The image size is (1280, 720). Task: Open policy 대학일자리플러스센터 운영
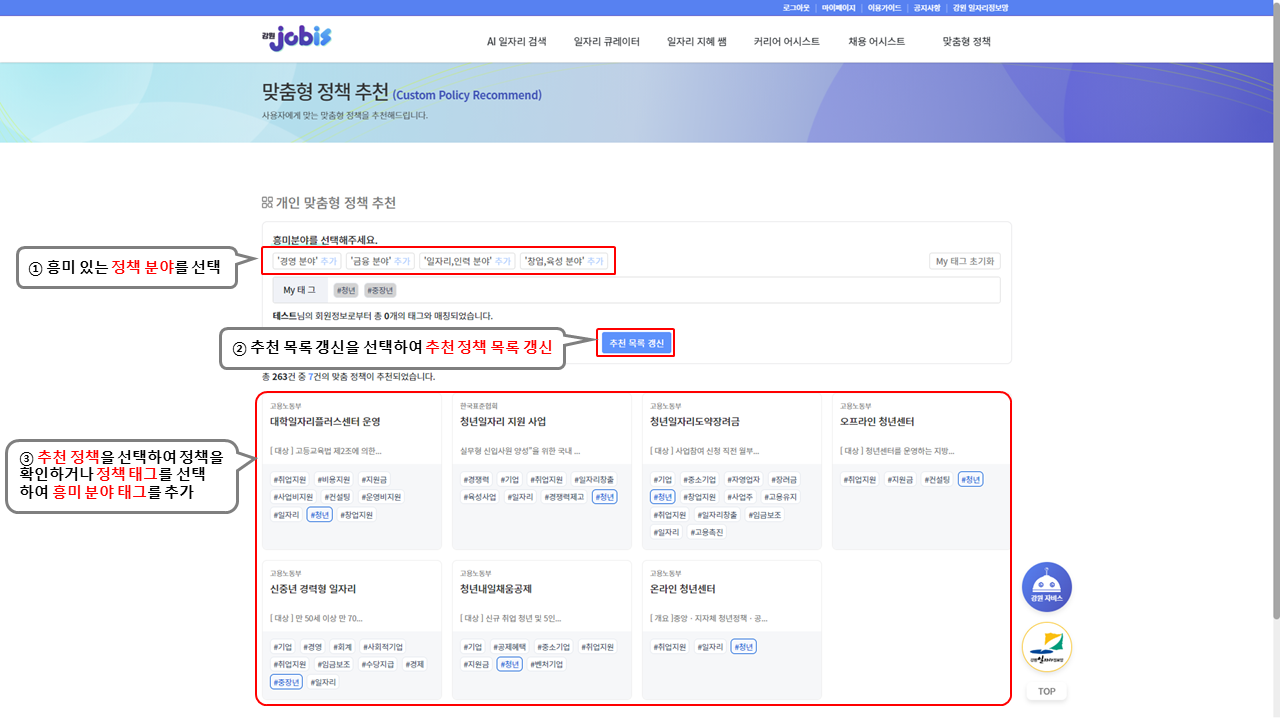click(325, 422)
